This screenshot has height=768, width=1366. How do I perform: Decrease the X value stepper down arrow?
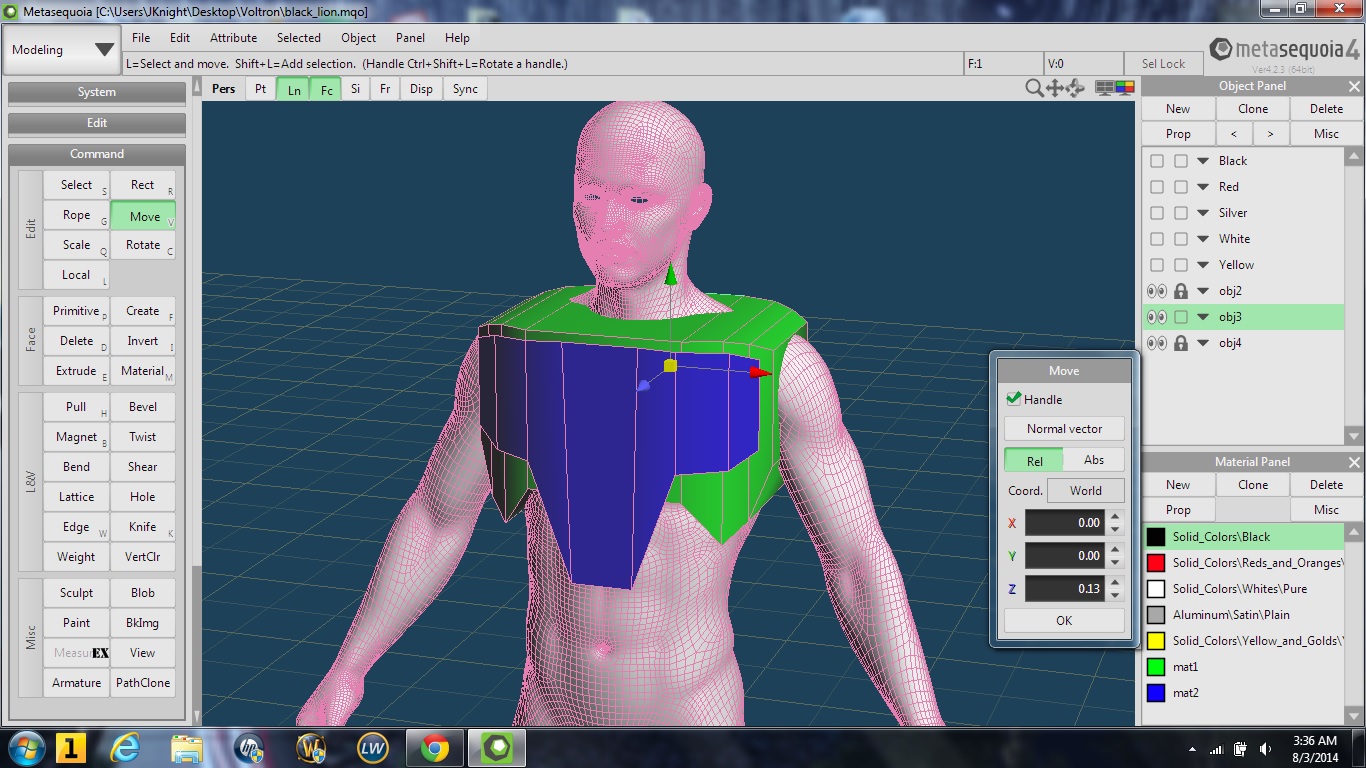[1115, 529]
